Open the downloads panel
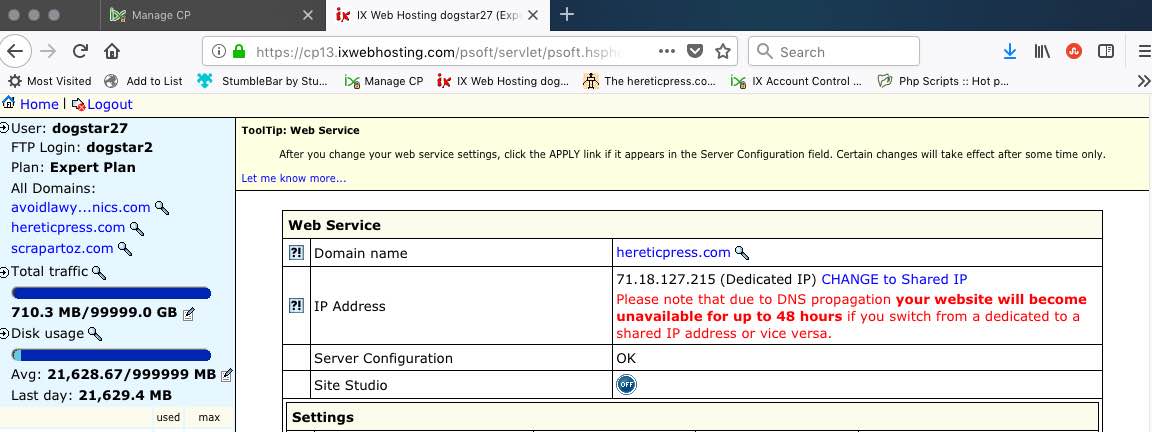Screen dimensions: 1152x432 (x=1009, y=51)
